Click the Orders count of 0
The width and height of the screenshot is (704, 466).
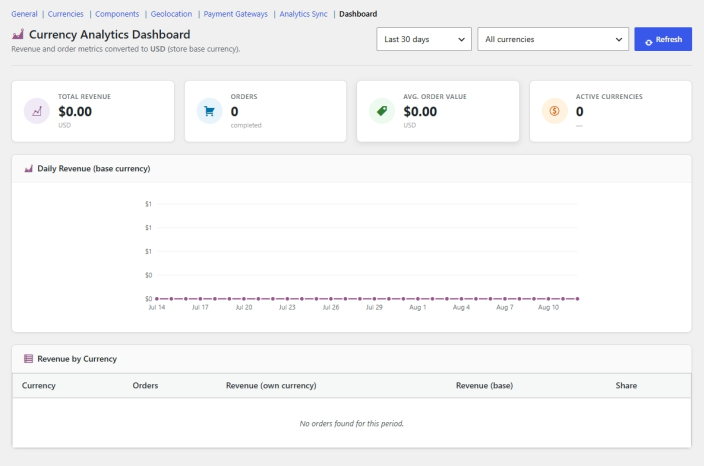234,111
